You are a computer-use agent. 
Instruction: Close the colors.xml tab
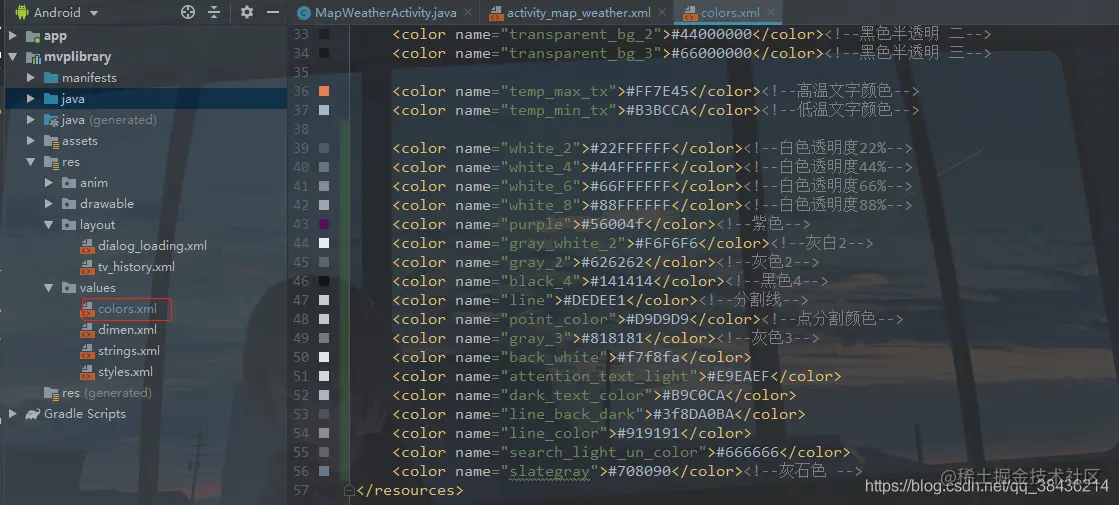771,14
